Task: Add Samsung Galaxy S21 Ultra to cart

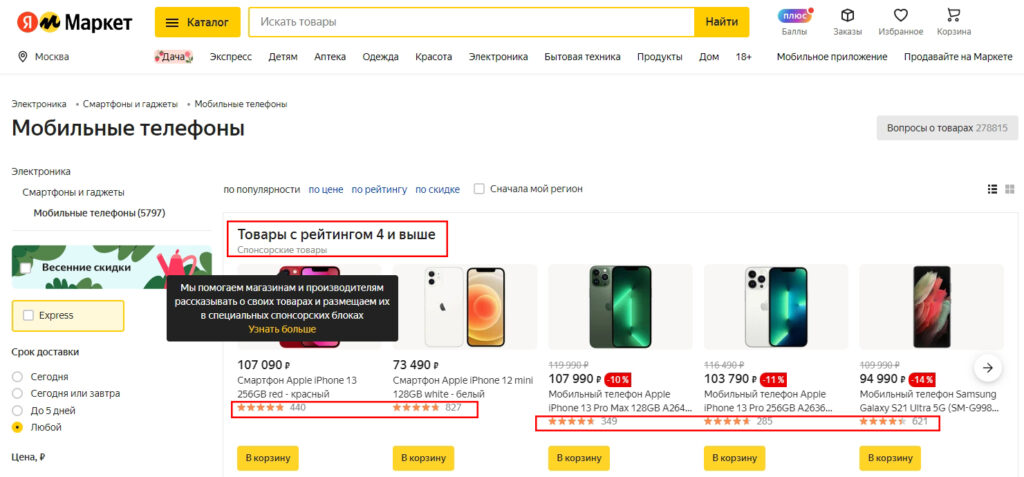Action: (889, 458)
